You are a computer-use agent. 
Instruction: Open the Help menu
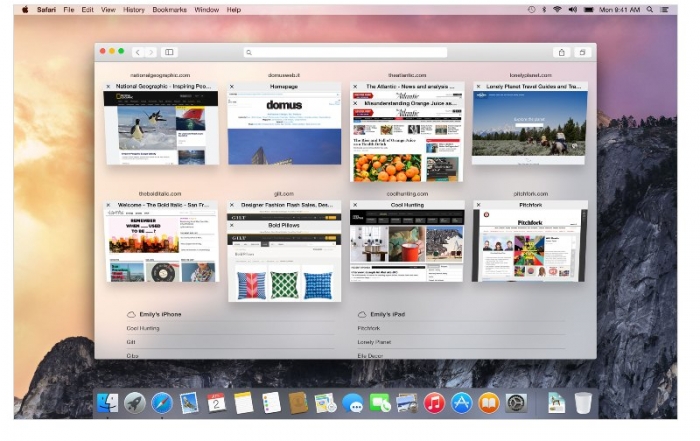tap(233, 9)
